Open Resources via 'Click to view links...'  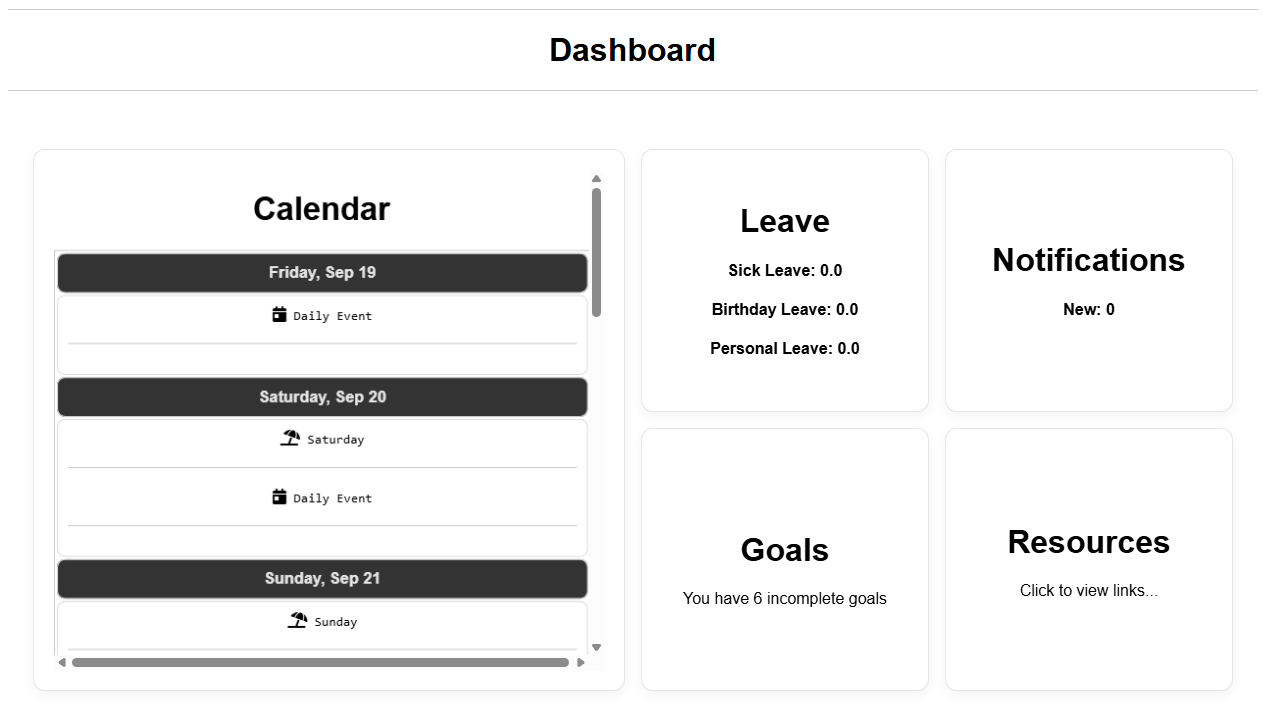pos(1088,590)
